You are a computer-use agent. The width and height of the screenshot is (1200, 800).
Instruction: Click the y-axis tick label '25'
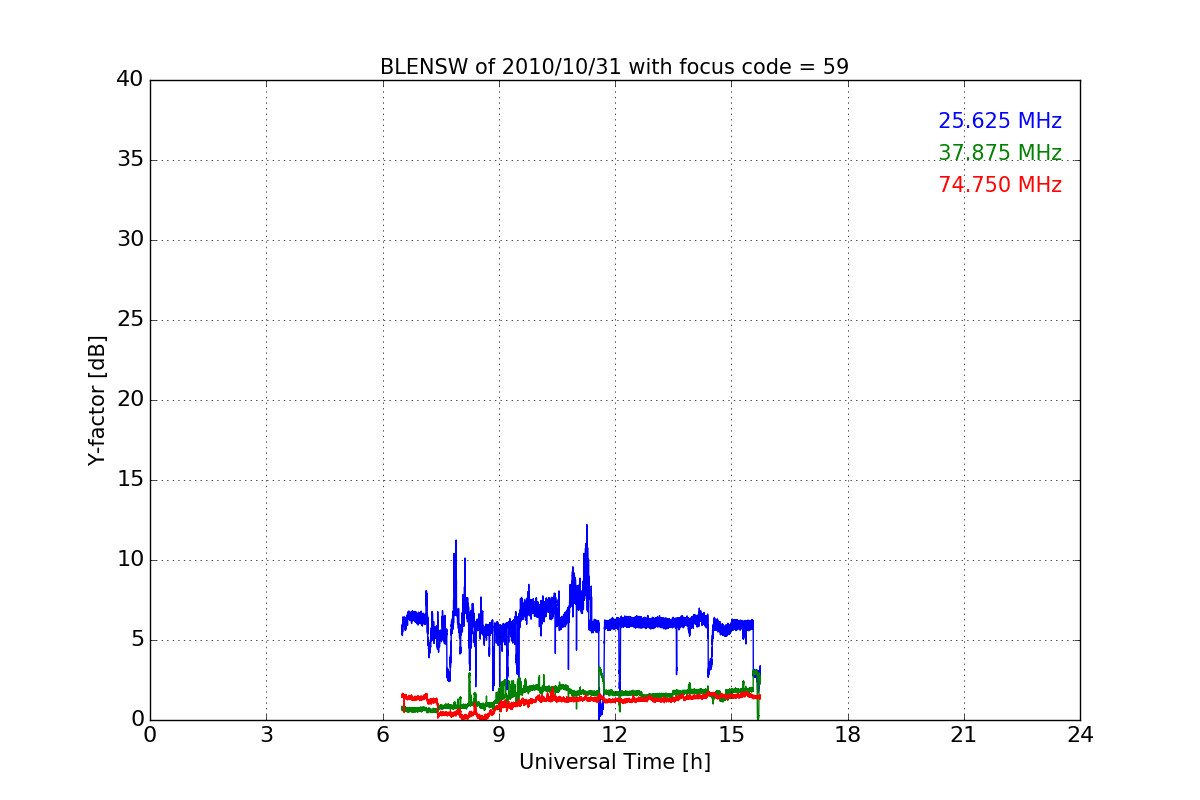130,320
